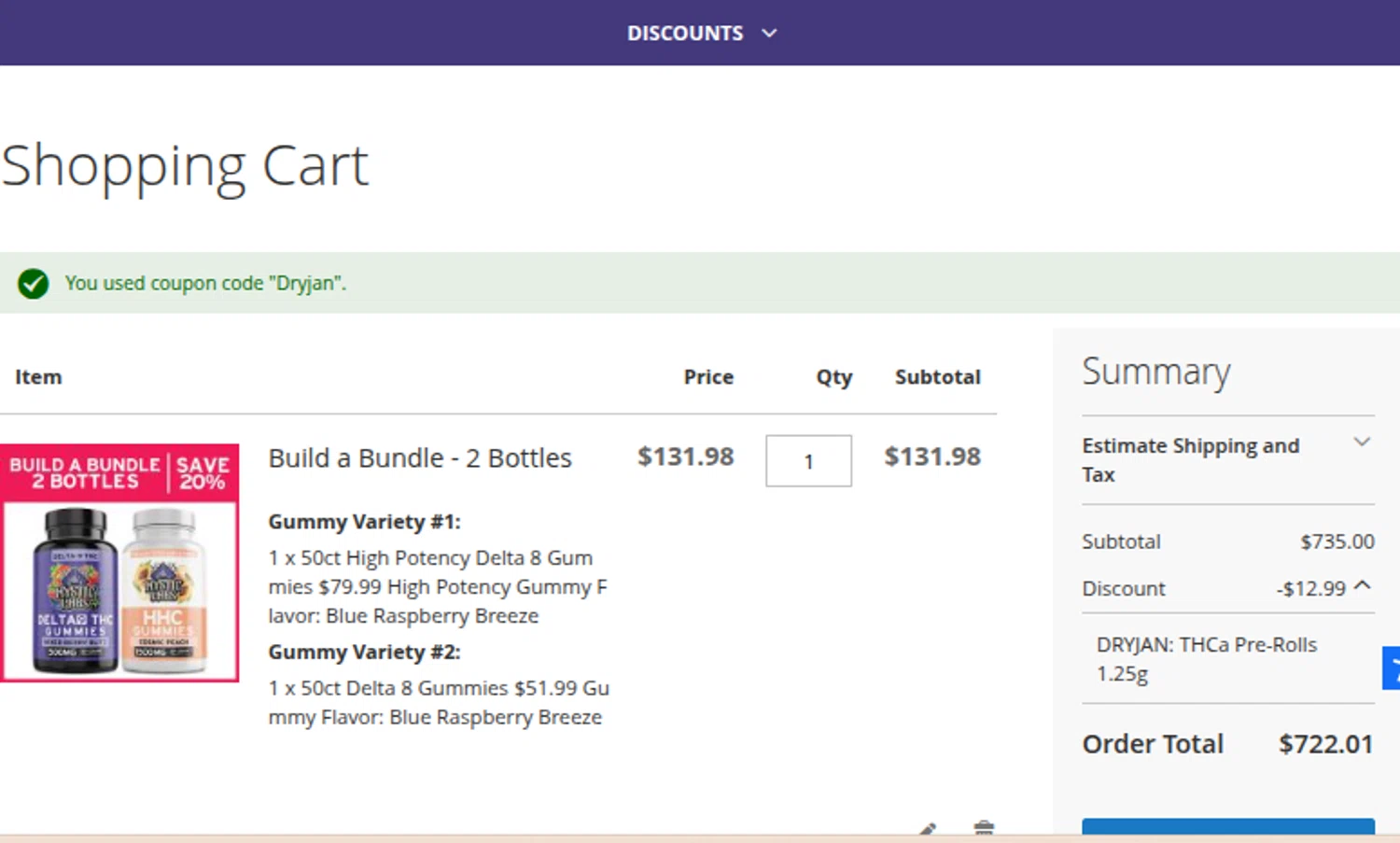
Task: Remove the bundle using trash icon
Action: [x=984, y=829]
